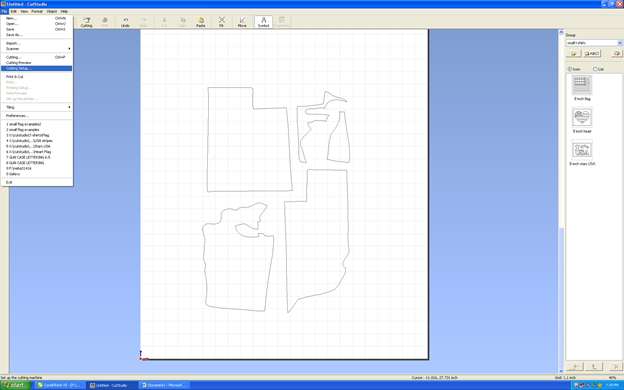Open the Object menu

52,12
